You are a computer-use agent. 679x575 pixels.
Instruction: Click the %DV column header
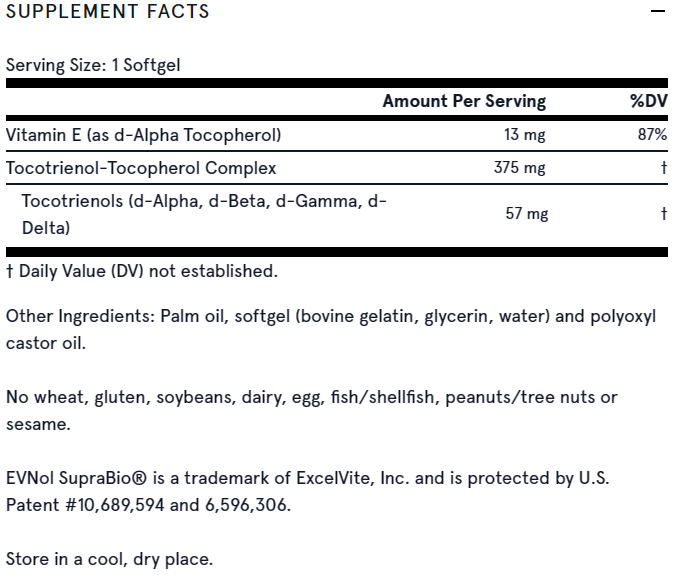click(x=646, y=101)
